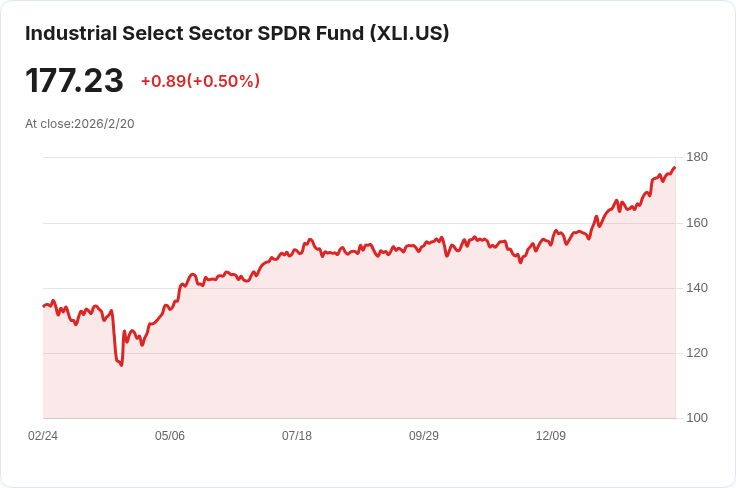The height and width of the screenshot is (488, 736).
Task: Click the lowest dip point on chart line
Action: click(122, 365)
